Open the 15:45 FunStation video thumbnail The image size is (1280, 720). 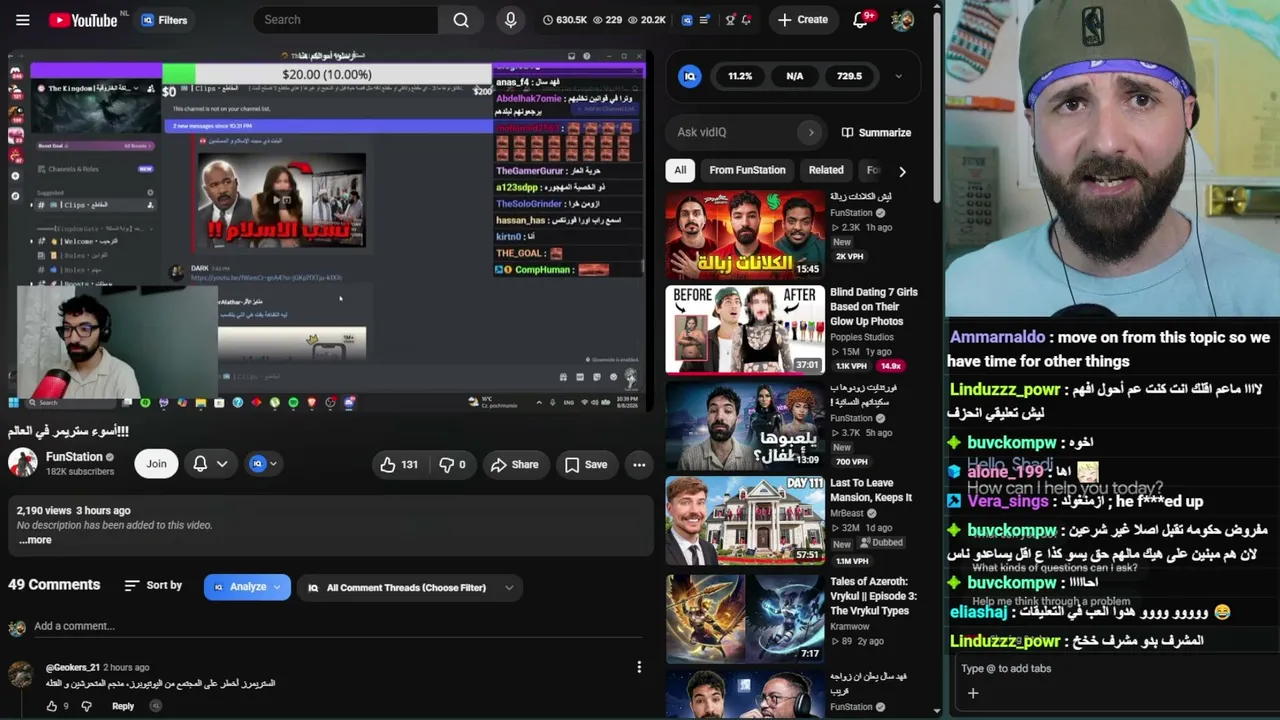pyautogui.click(x=745, y=234)
